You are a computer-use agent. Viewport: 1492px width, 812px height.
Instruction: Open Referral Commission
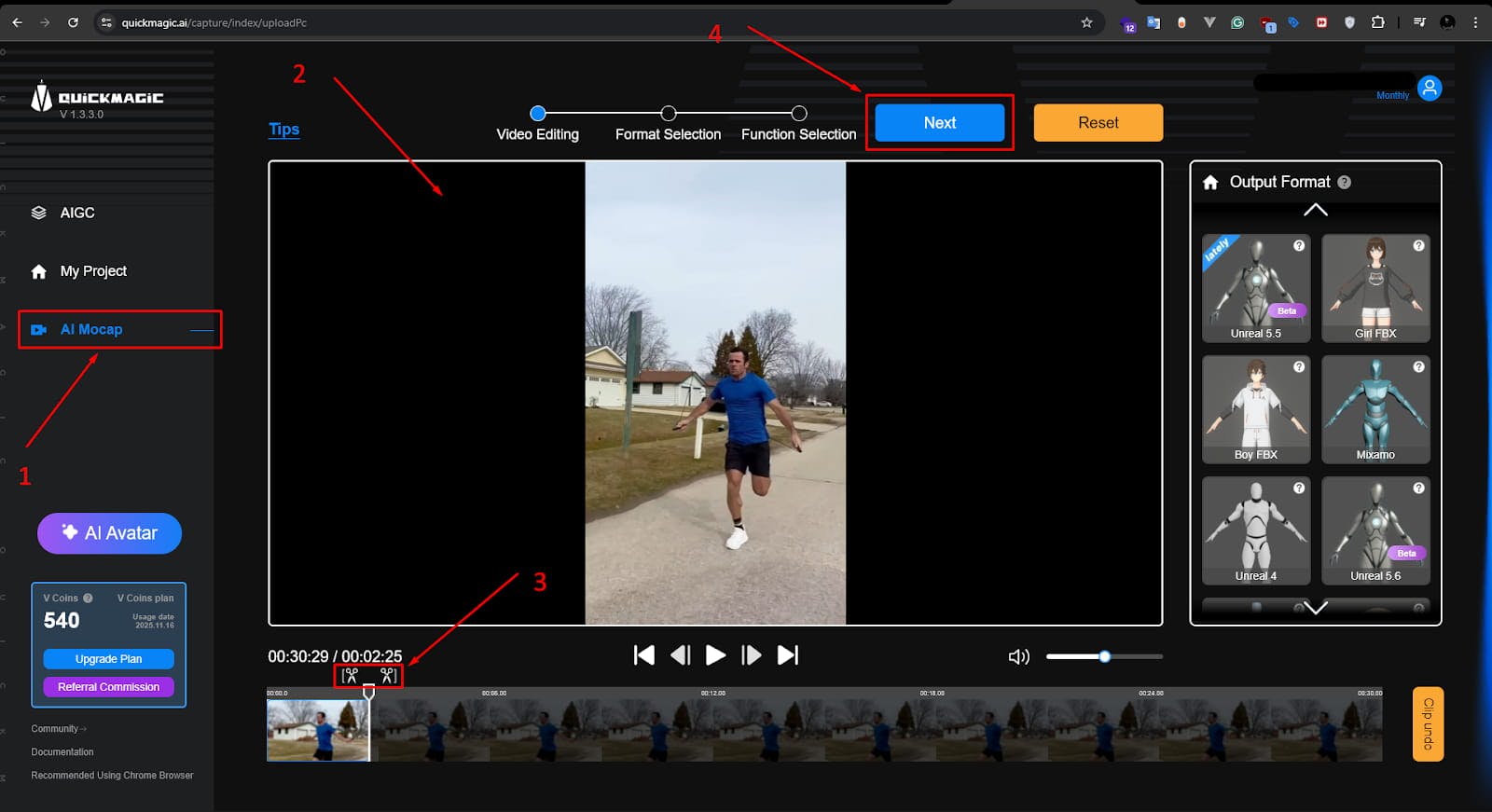(108, 687)
